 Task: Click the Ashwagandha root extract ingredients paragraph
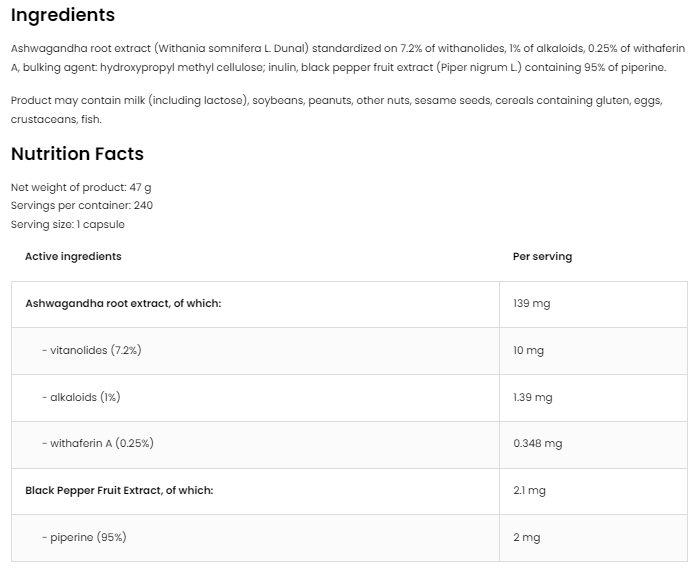348,57
